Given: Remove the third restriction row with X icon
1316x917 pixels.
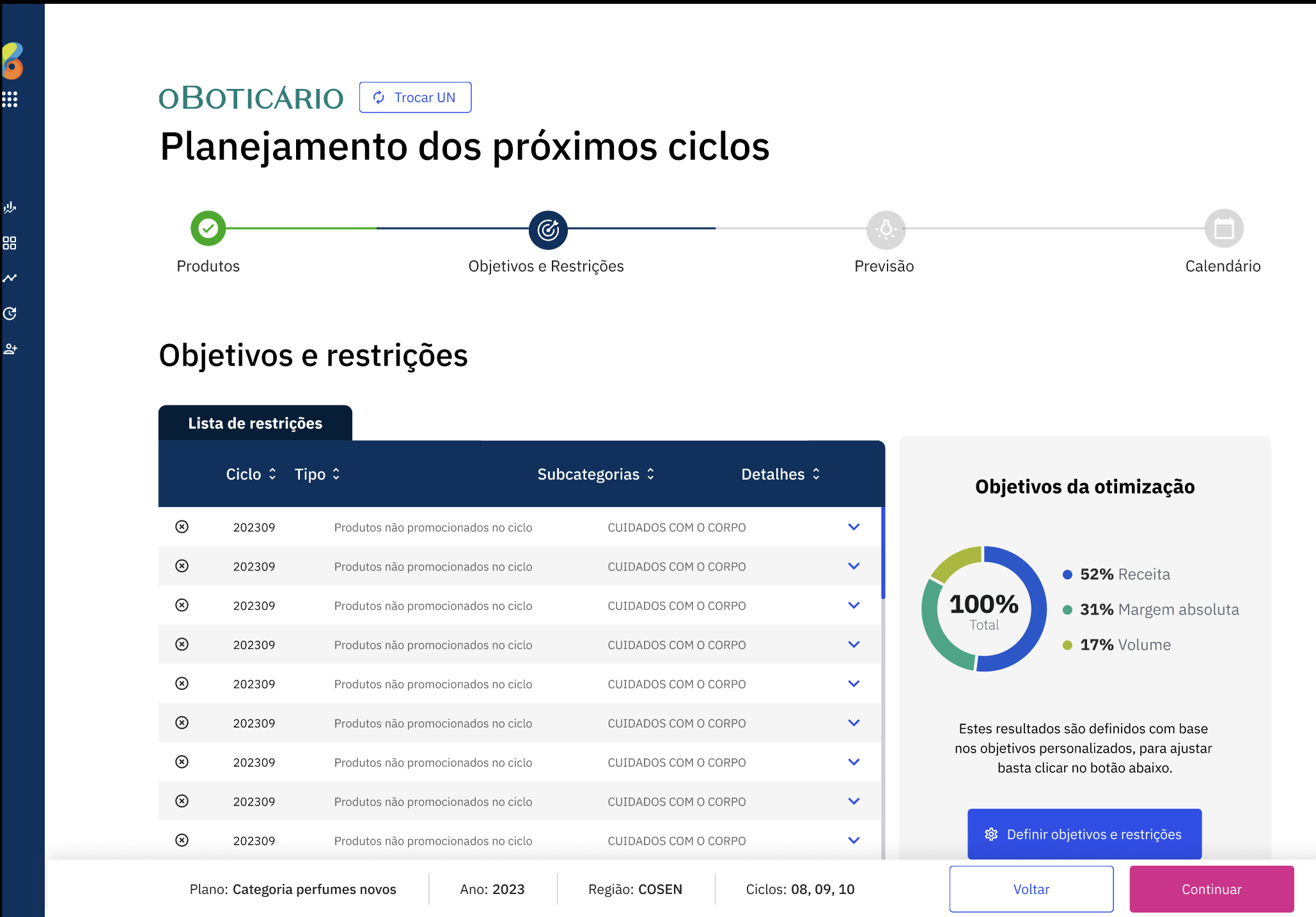Looking at the screenshot, I should pyautogui.click(x=182, y=605).
